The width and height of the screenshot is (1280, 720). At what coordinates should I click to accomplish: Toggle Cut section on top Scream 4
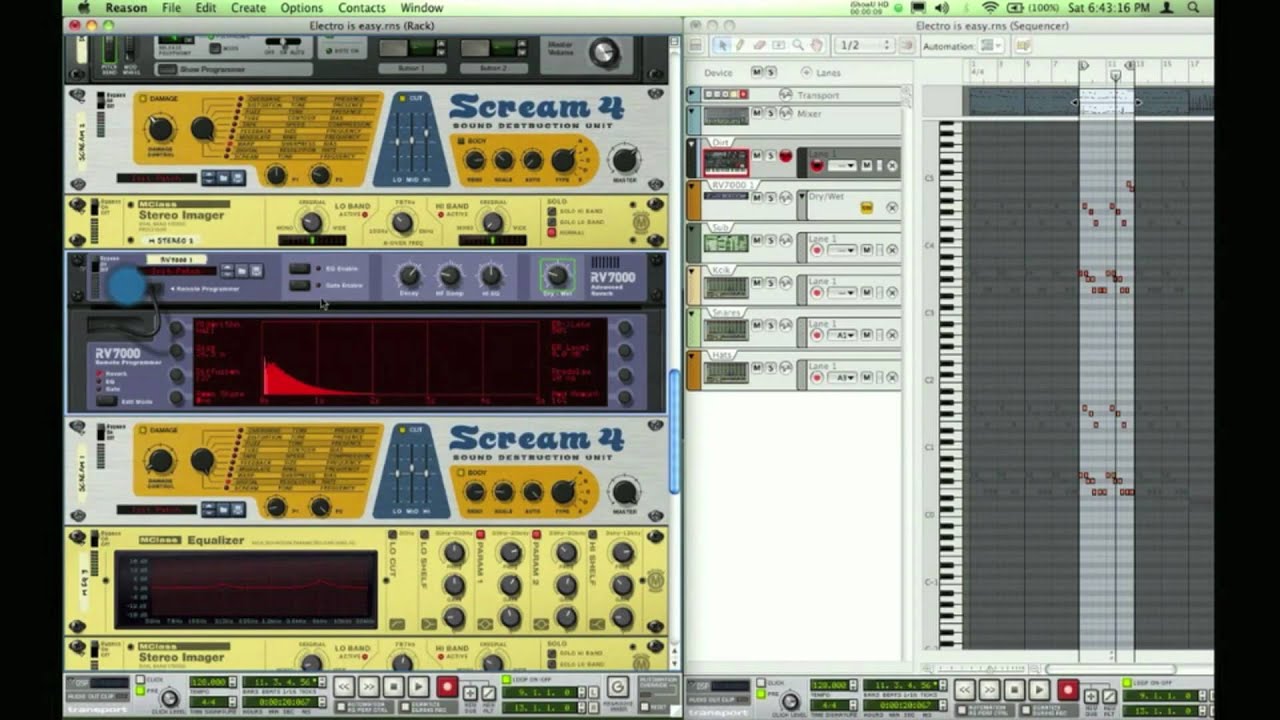click(x=402, y=99)
